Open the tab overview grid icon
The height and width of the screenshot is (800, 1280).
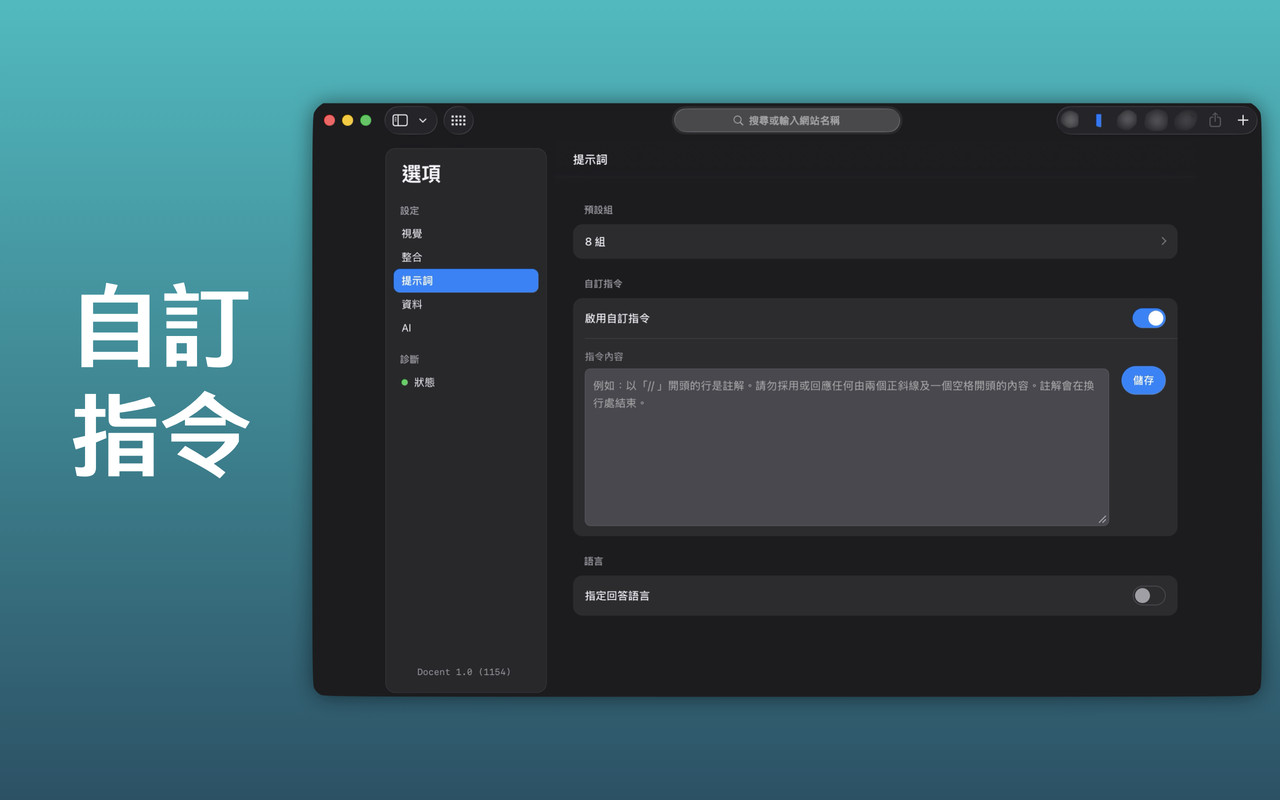point(458,120)
